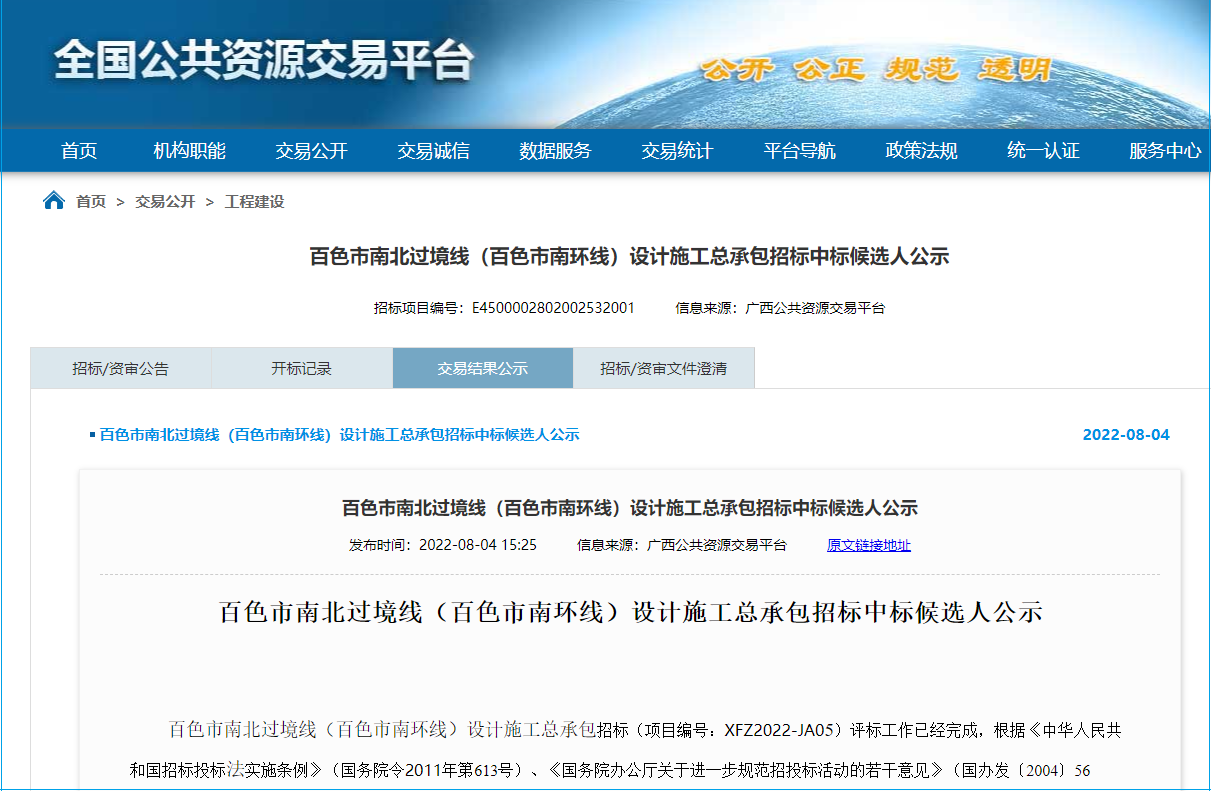Click the blue announcement title dated 2022-08-04

pyautogui.click(x=339, y=435)
